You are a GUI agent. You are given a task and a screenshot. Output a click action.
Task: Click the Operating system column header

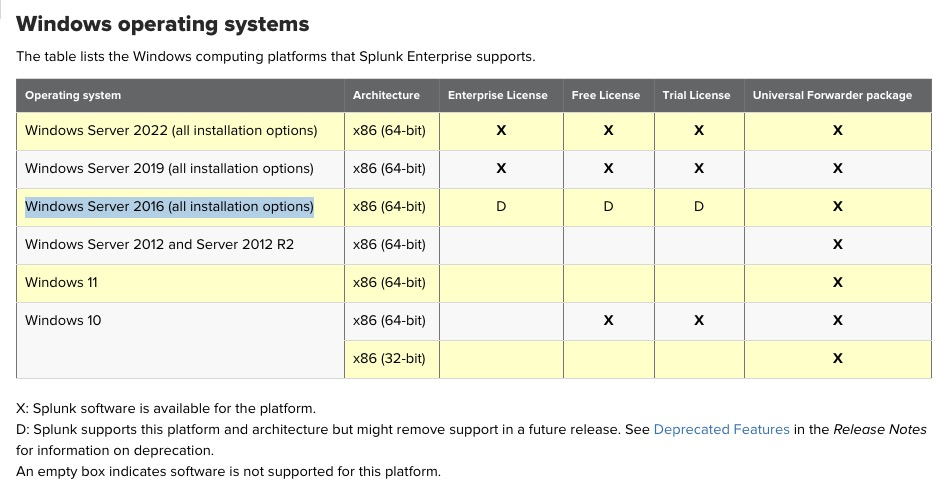click(x=73, y=95)
